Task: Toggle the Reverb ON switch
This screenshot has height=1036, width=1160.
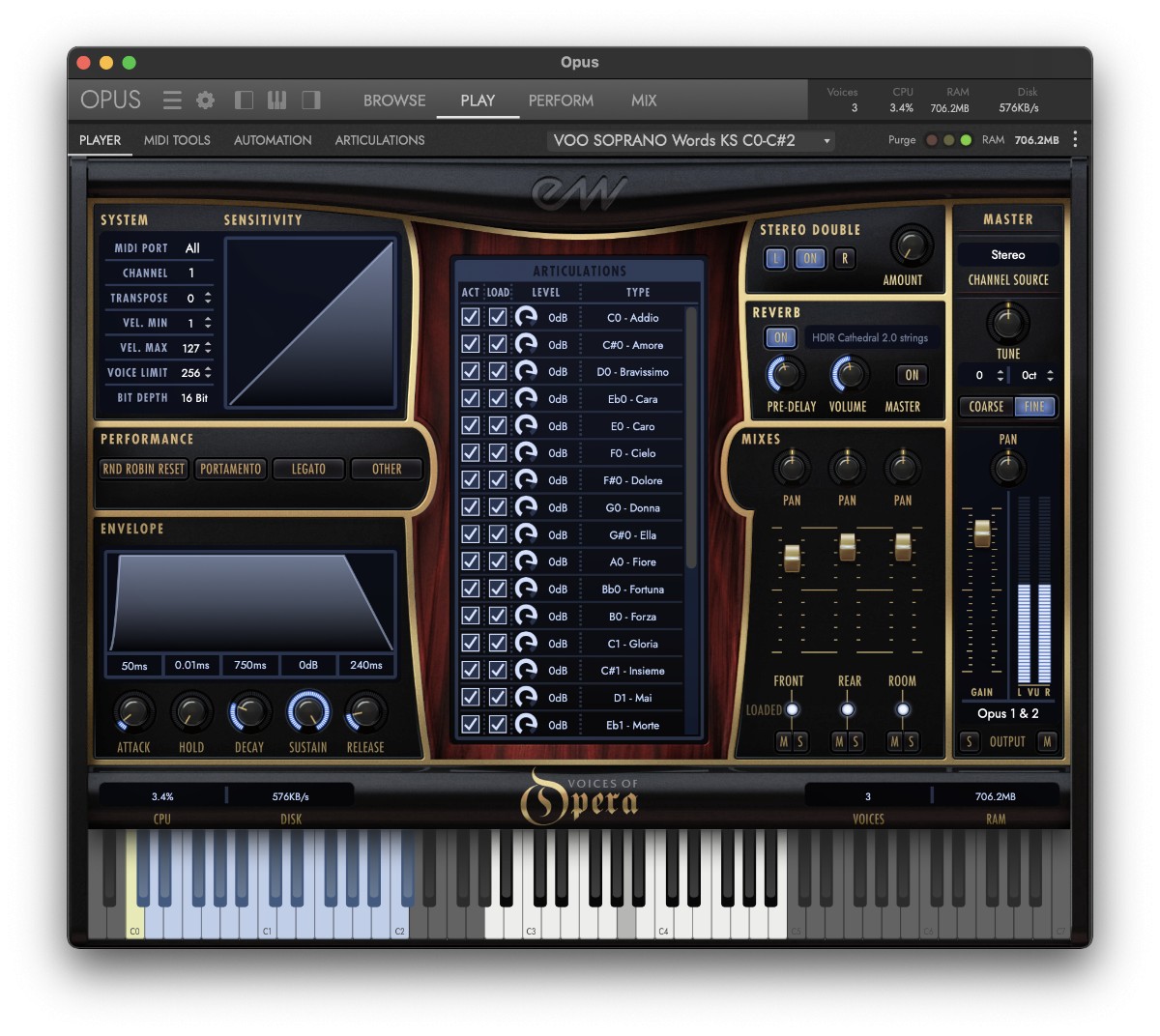Action: coord(780,337)
